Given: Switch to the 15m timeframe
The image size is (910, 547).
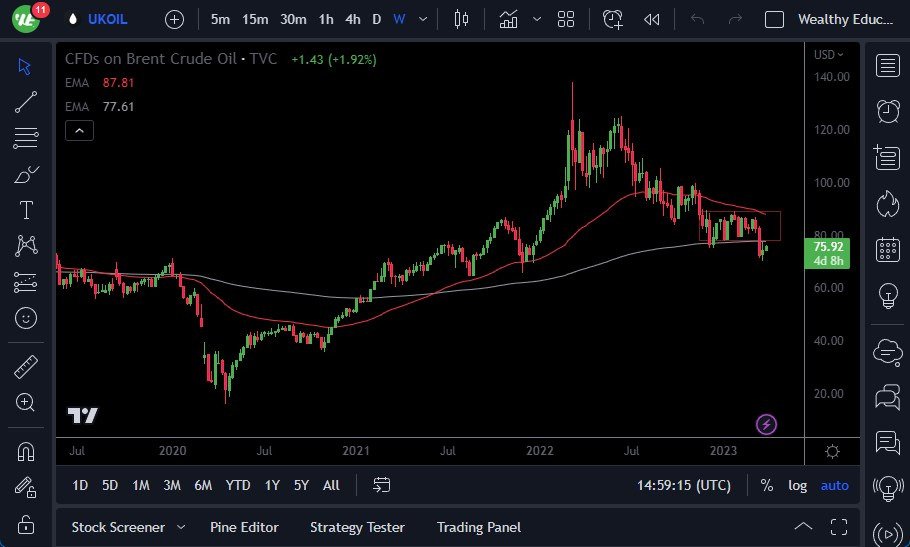Looking at the screenshot, I should pyautogui.click(x=255, y=19).
